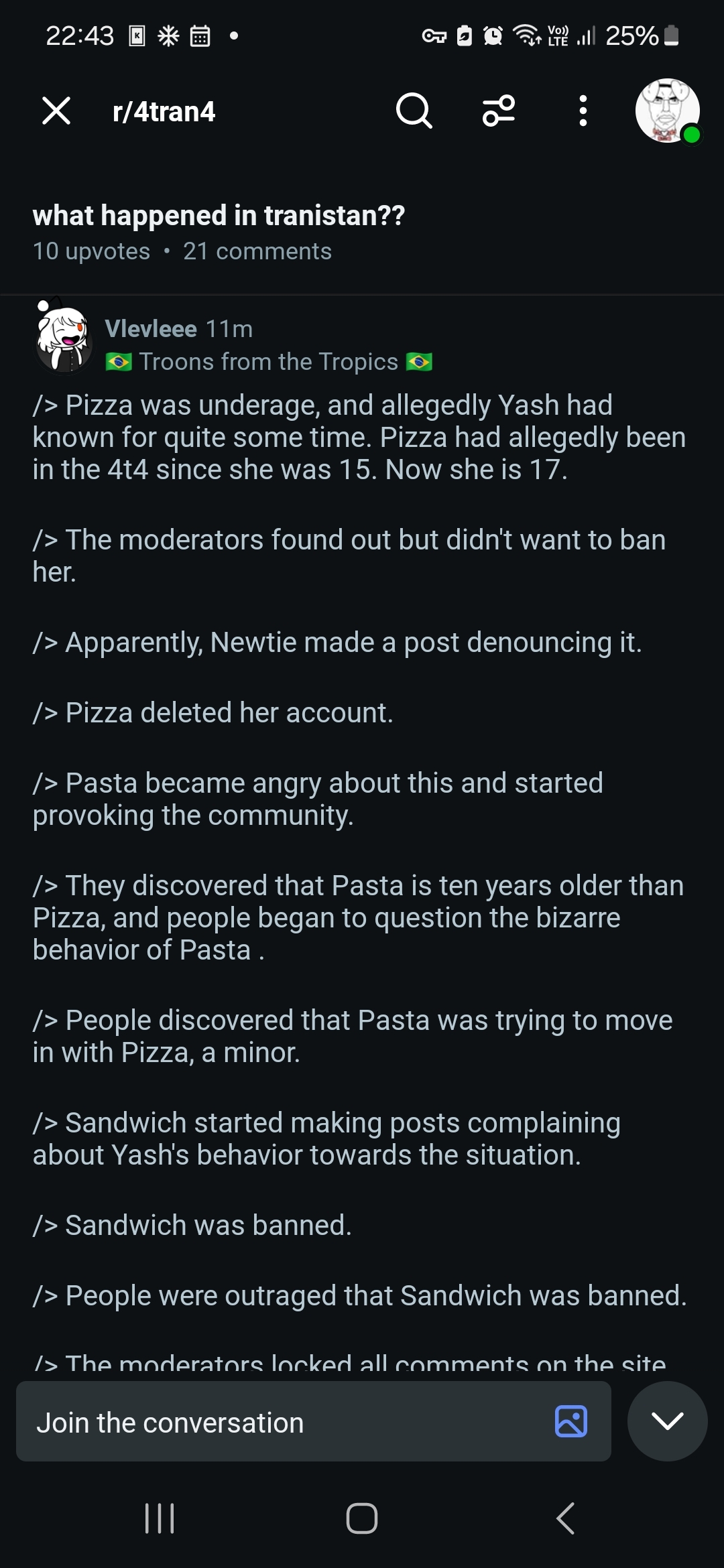Screen dimensions: 724x1568
Task: Open the search magnifier icon
Action: (x=414, y=111)
